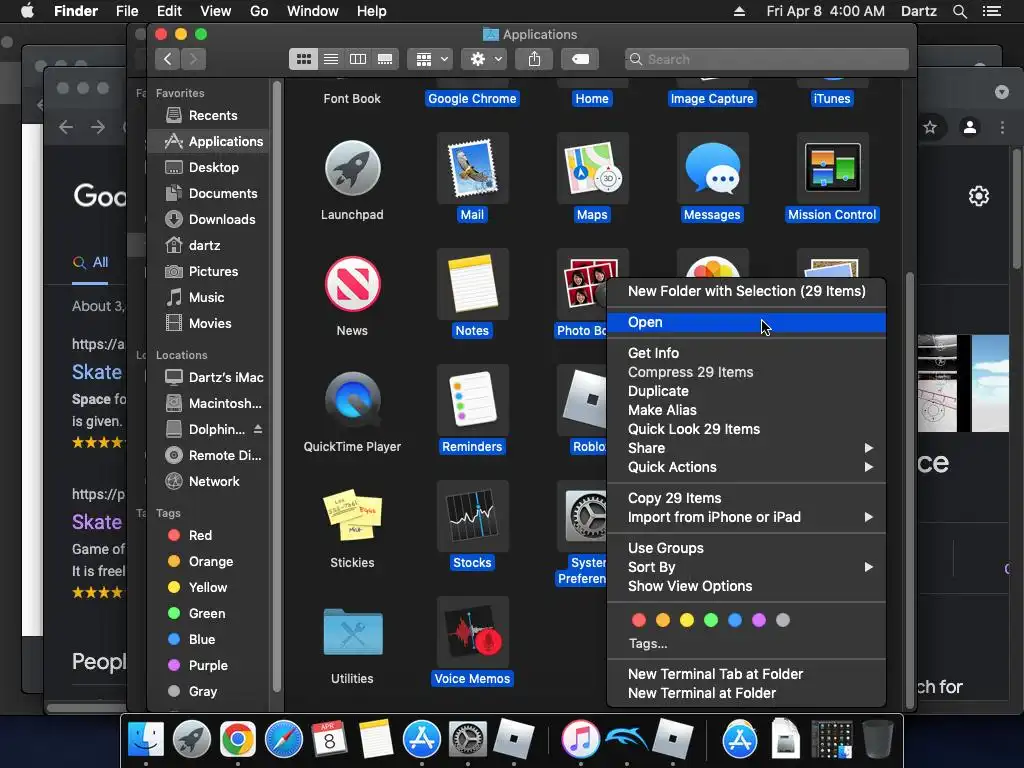
Task: Select the Mail app icon
Action: [x=472, y=168]
